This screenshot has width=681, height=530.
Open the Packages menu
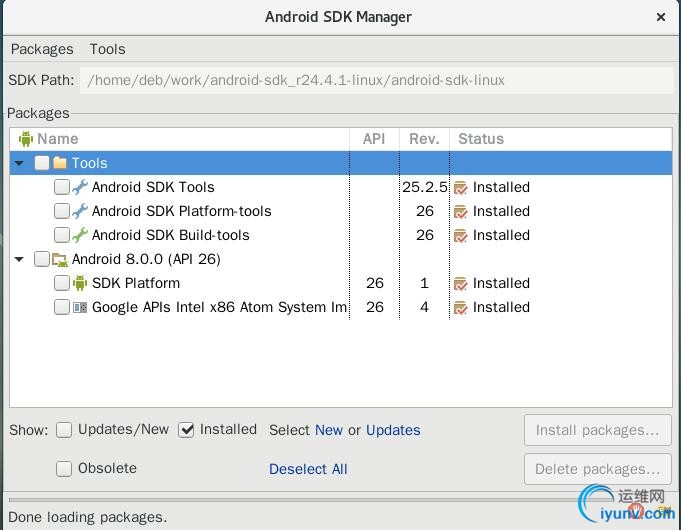pyautogui.click(x=42, y=49)
